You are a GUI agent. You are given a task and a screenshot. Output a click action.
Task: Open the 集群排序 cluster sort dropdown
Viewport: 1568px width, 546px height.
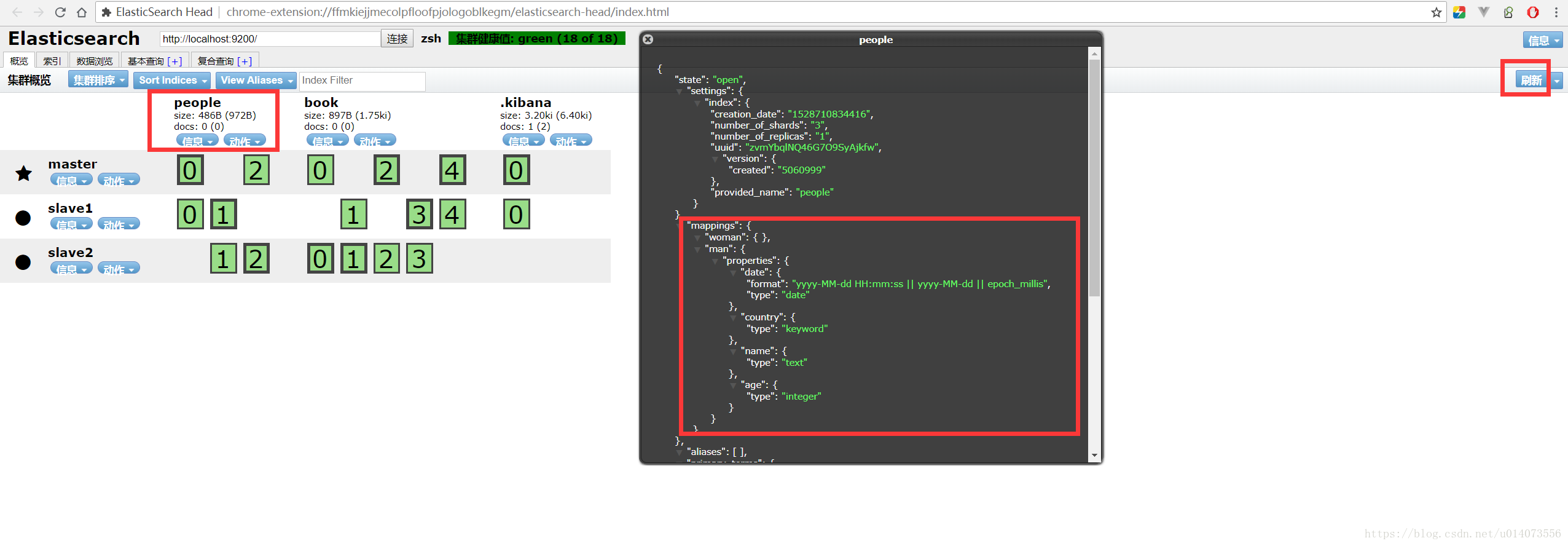[98, 80]
